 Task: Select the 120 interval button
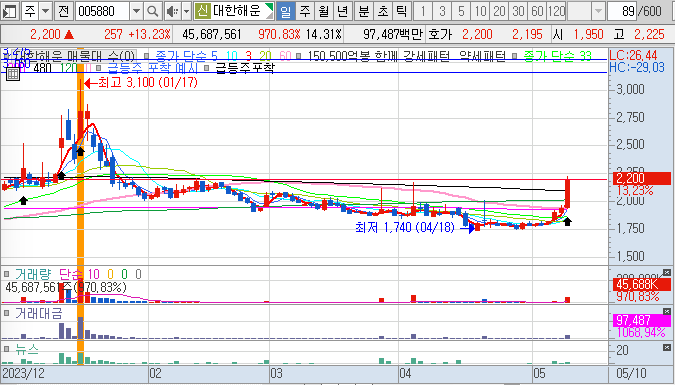[x=556, y=11]
